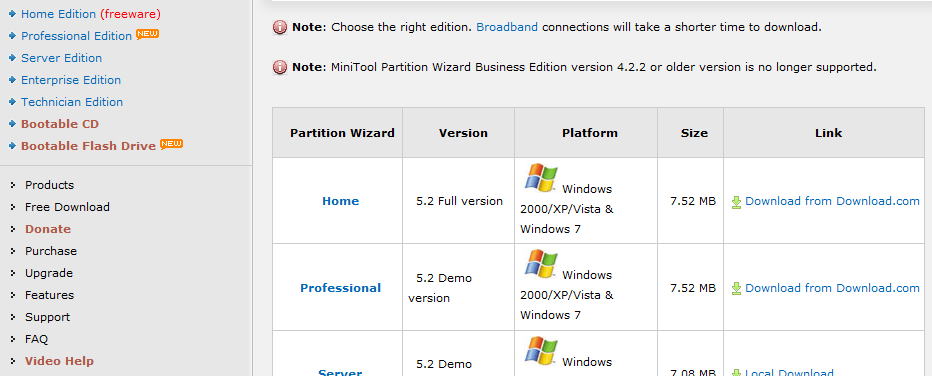Select Server Edition in the sidebar
This screenshot has height=376, width=932.
[x=61, y=58]
